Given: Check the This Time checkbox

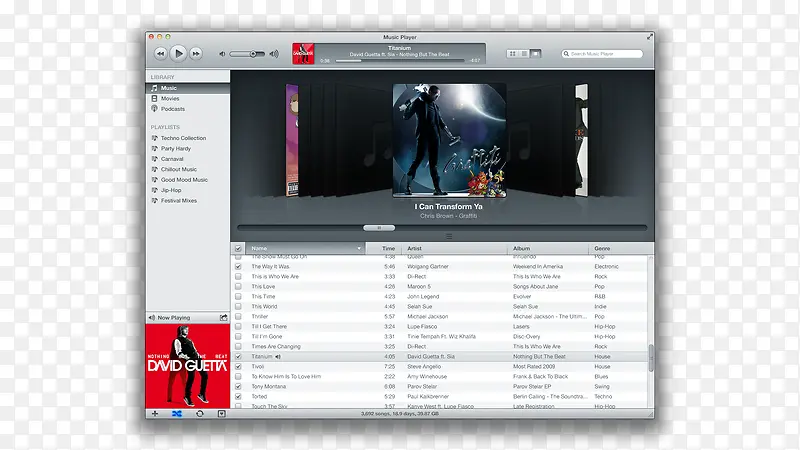Looking at the screenshot, I should coord(238,296).
